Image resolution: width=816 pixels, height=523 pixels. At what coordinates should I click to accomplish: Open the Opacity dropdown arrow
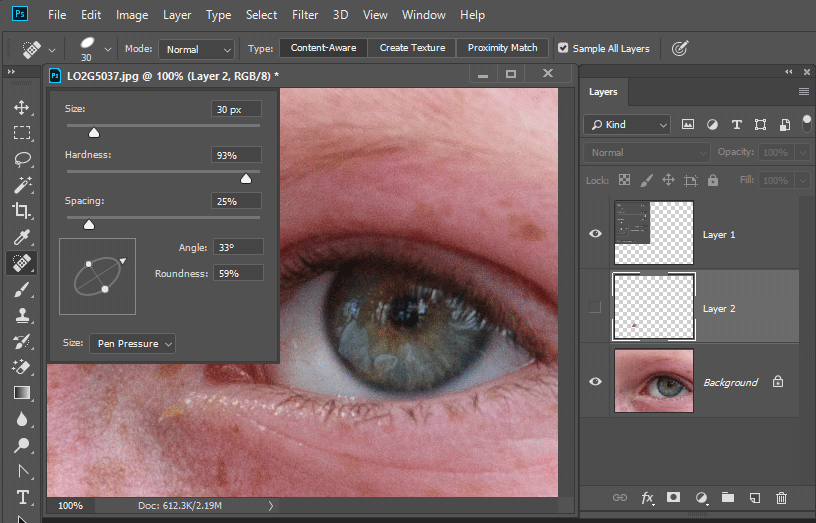click(802, 152)
